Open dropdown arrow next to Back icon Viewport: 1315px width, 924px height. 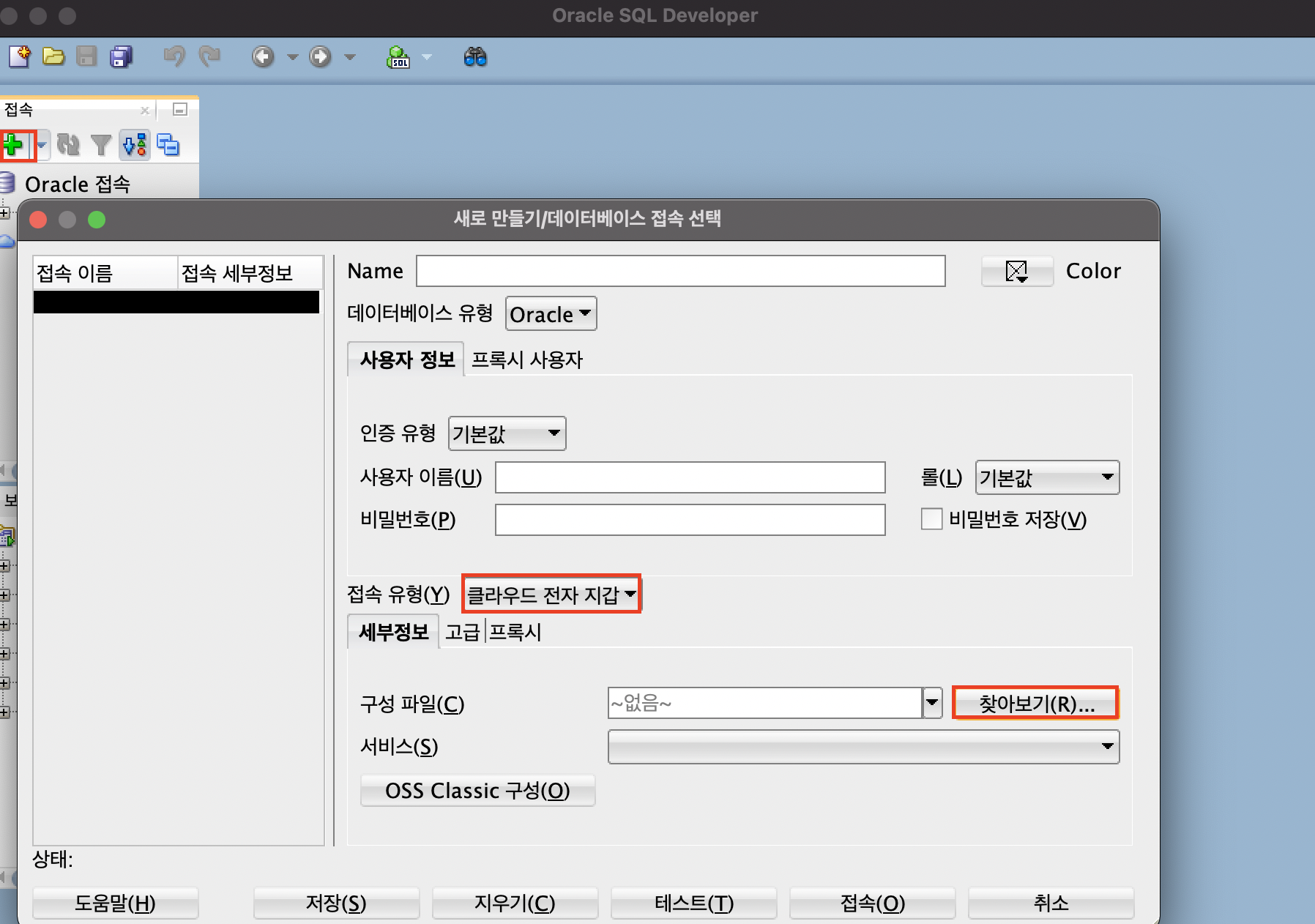tap(293, 56)
